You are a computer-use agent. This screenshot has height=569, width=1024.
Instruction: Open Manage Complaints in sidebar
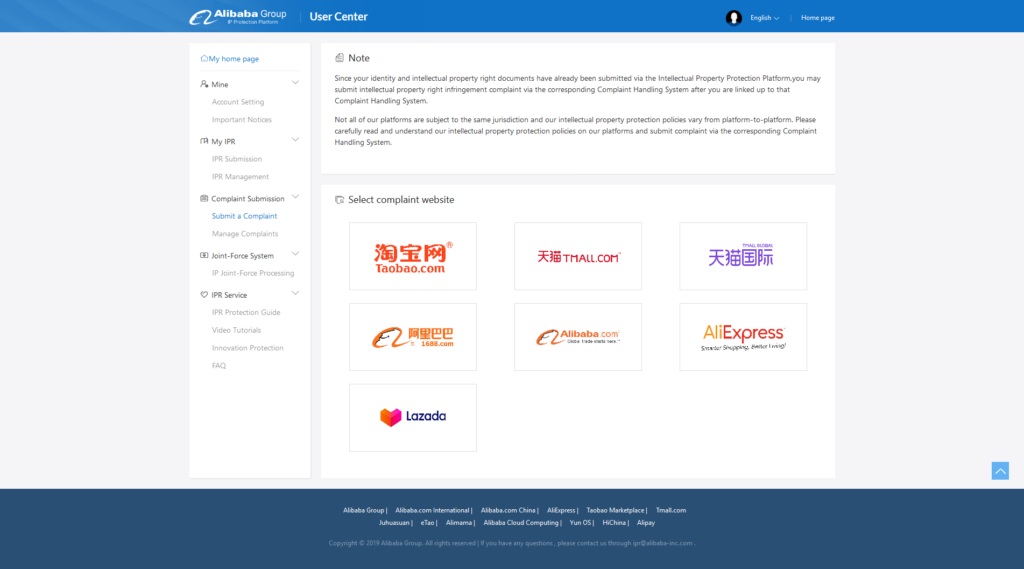coord(245,234)
